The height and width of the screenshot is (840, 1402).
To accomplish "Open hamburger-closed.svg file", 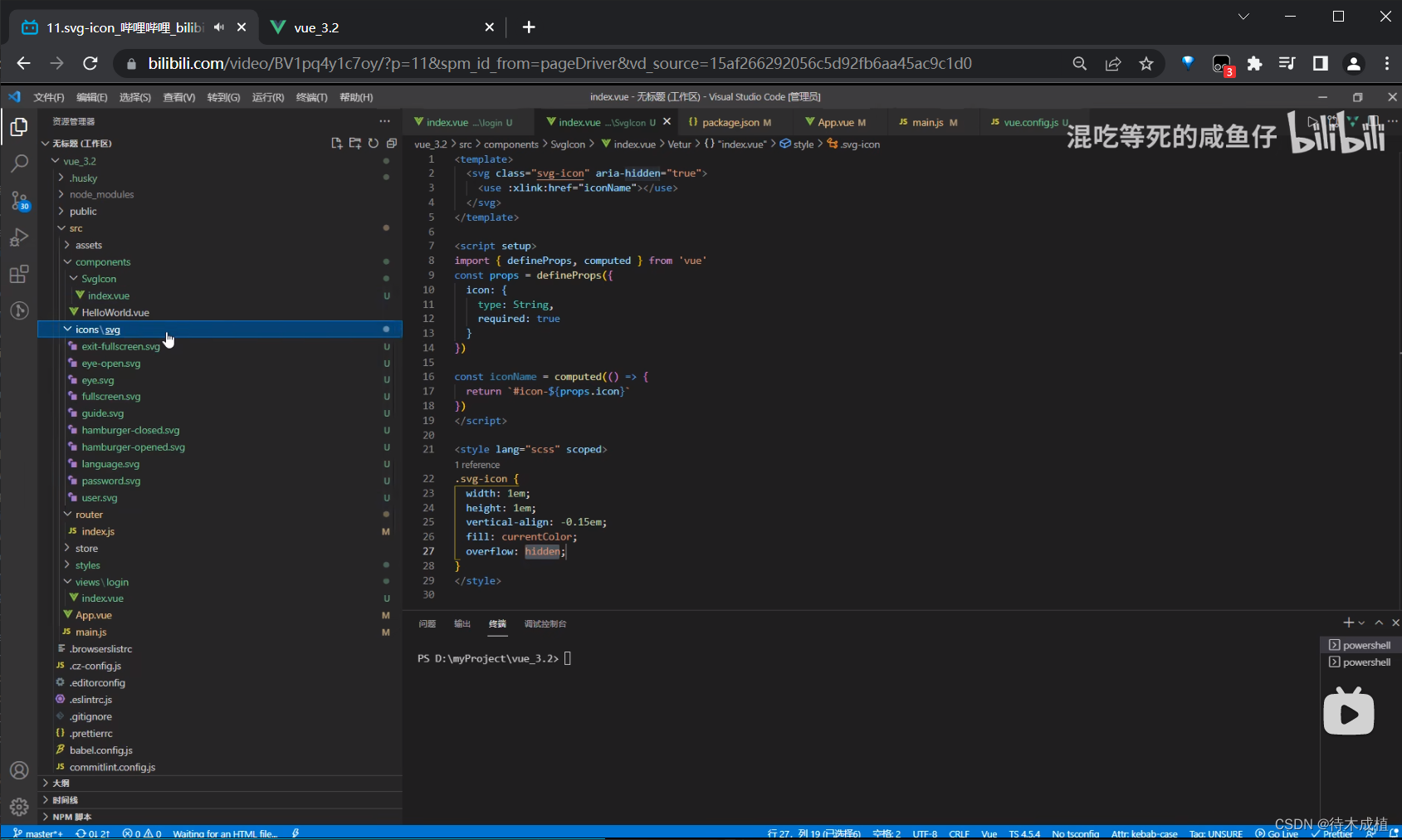I will [x=130, y=430].
